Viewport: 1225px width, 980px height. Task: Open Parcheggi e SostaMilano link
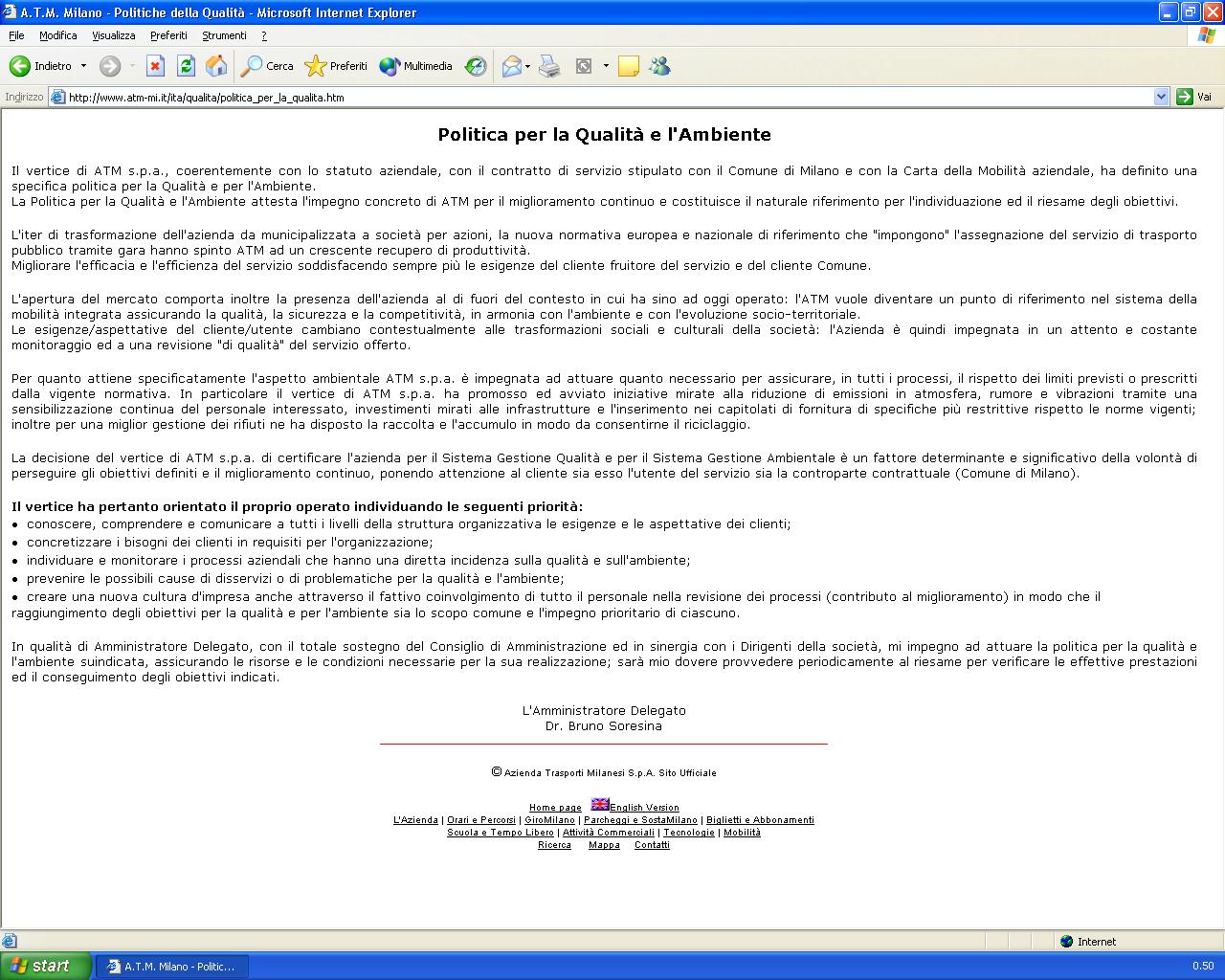(x=640, y=820)
